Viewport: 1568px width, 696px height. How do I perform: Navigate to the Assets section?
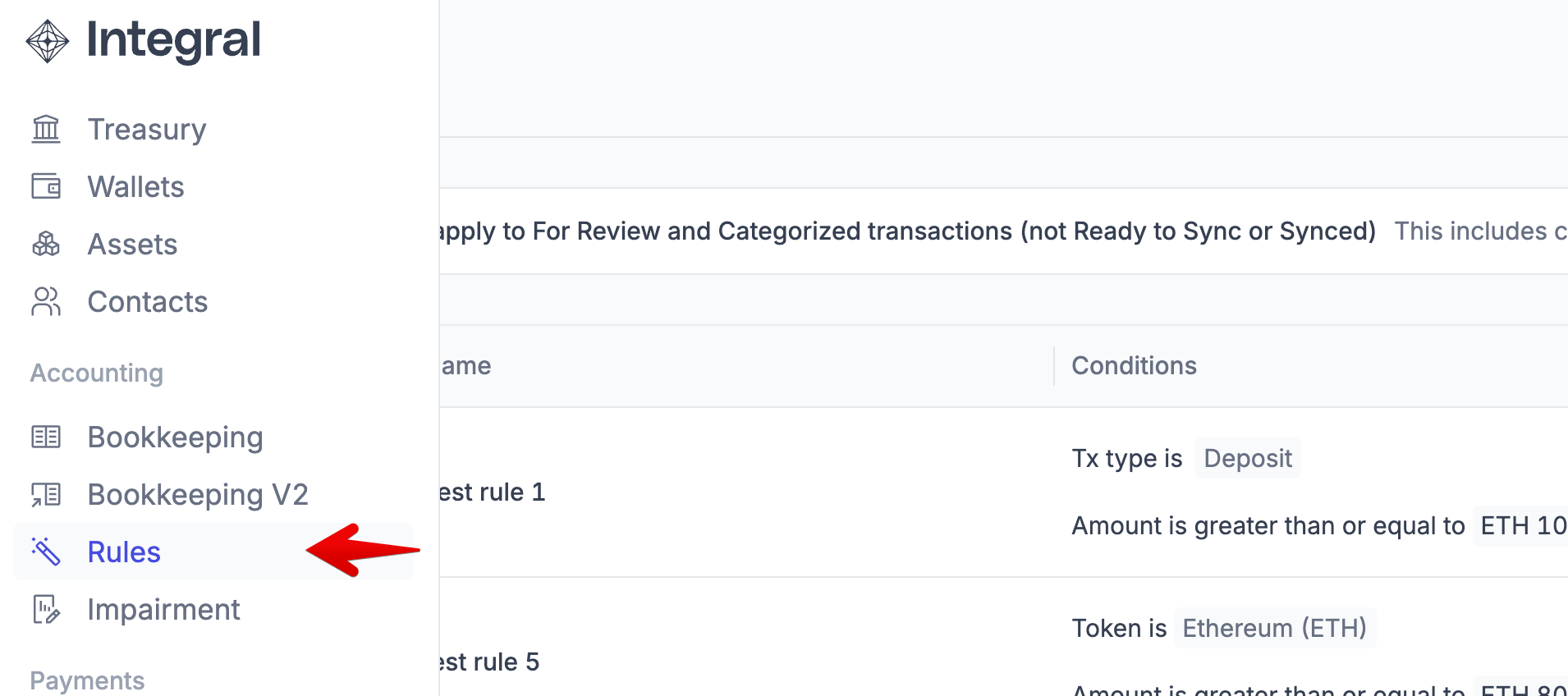click(132, 245)
